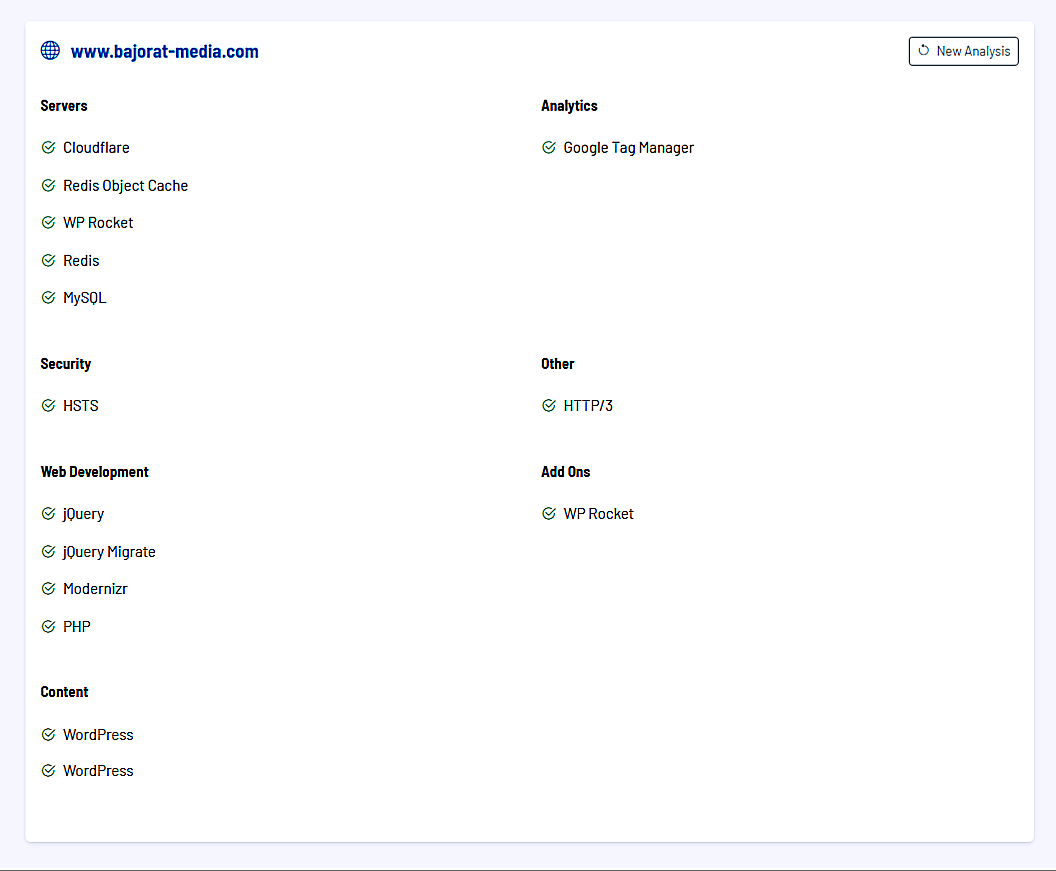Select WP Rocket in the Servers list
This screenshot has width=1056, height=871.
98,223
